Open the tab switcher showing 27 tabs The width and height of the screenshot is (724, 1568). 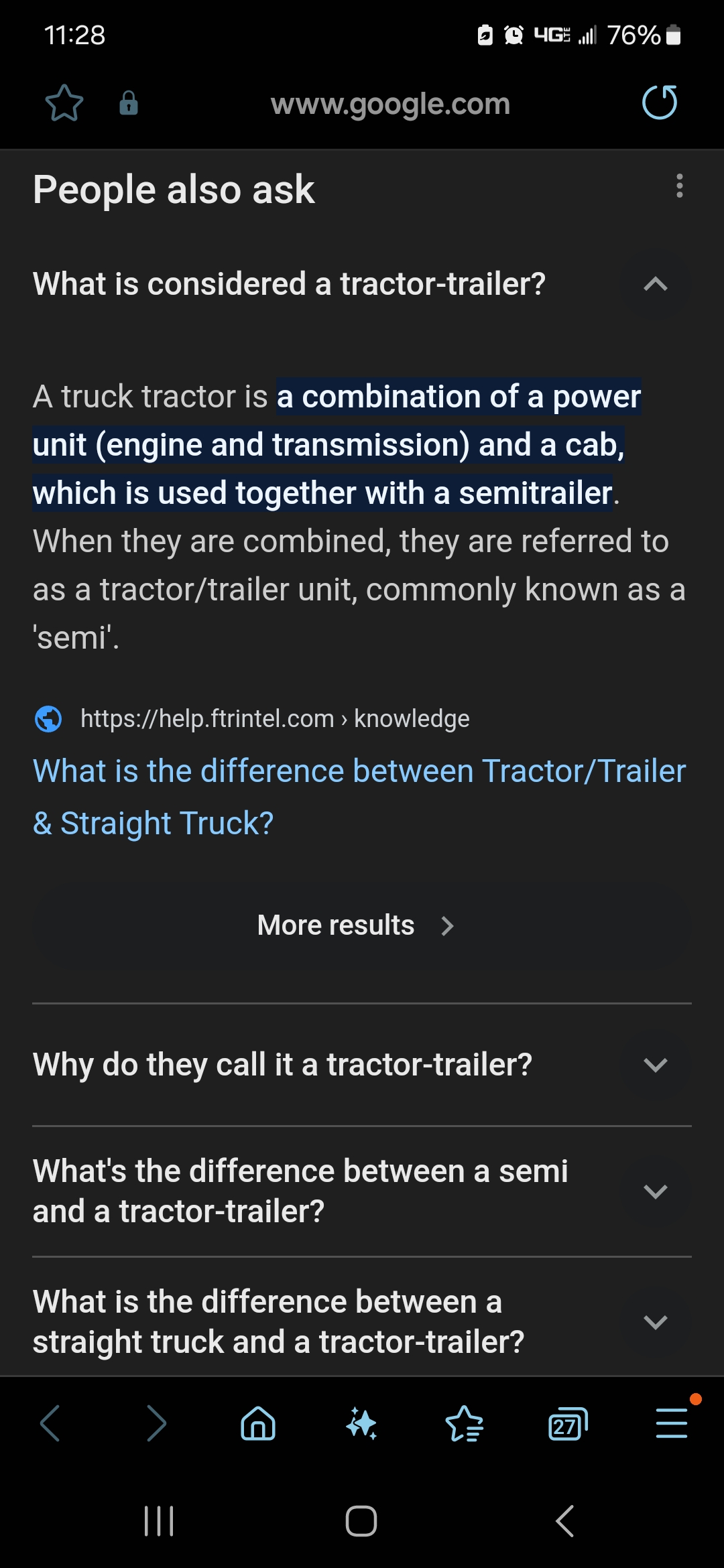[568, 1423]
